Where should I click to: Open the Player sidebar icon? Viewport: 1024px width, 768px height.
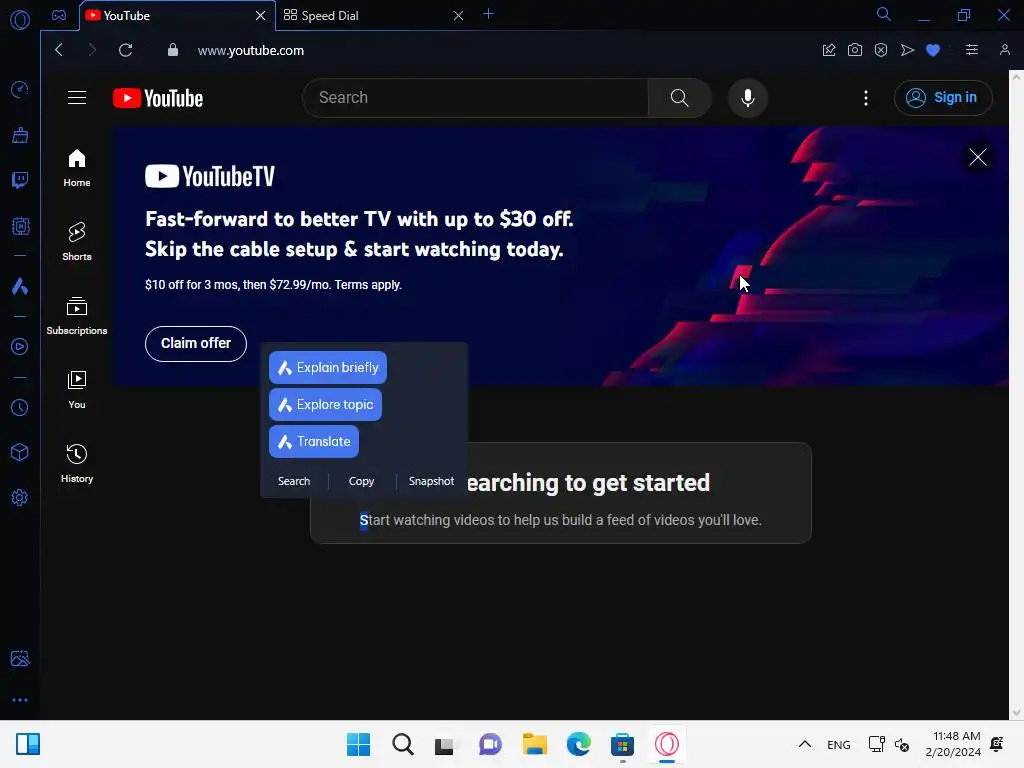(x=20, y=347)
